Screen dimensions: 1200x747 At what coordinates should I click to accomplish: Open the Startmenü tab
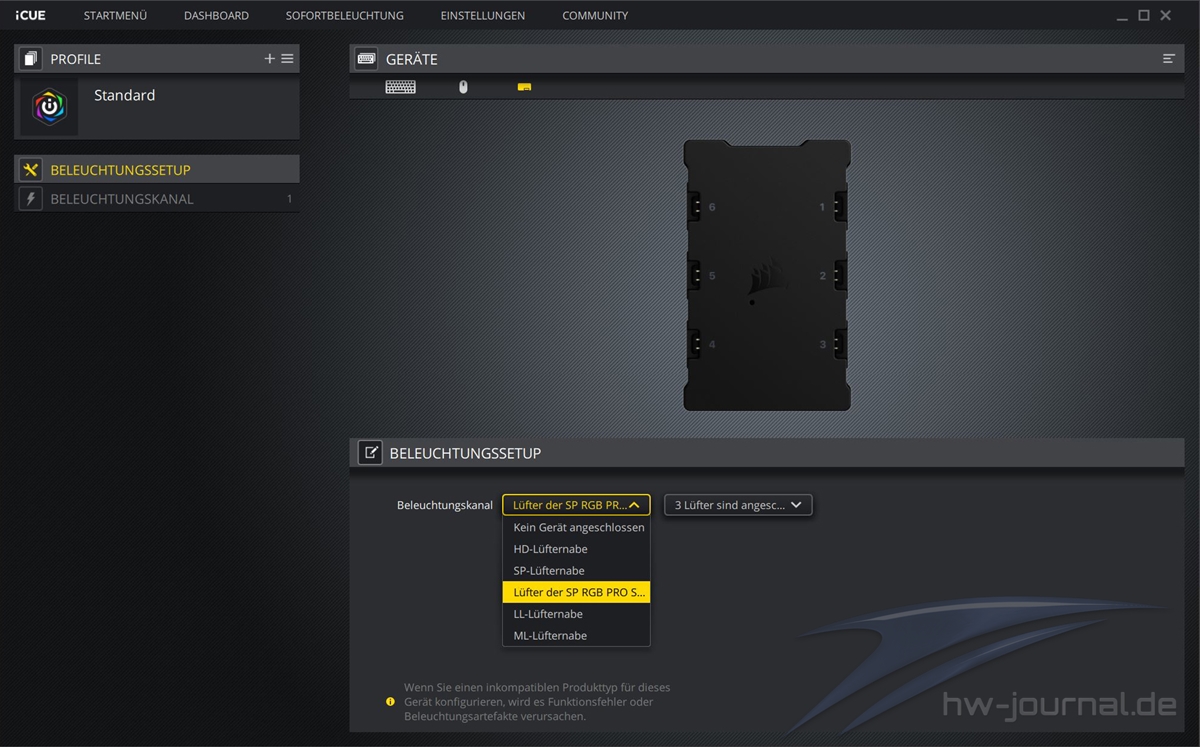115,16
